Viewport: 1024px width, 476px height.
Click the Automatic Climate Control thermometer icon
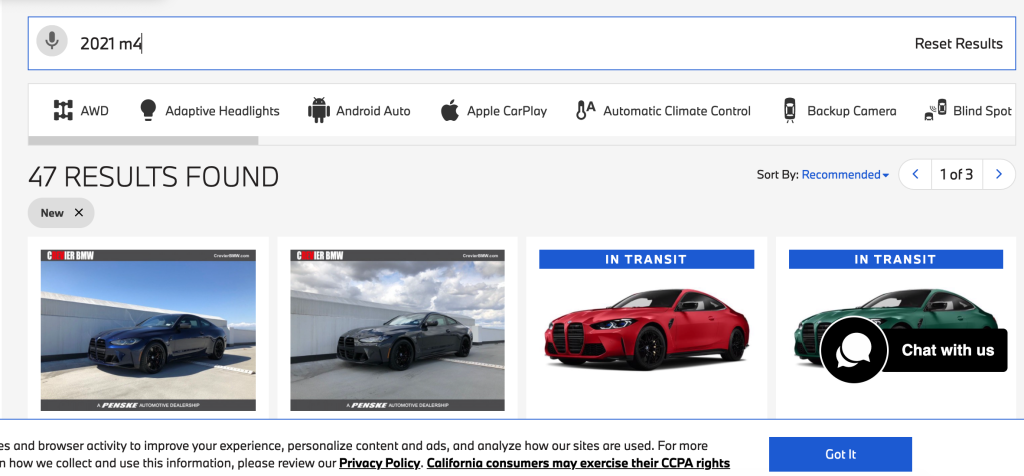pos(585,110)
